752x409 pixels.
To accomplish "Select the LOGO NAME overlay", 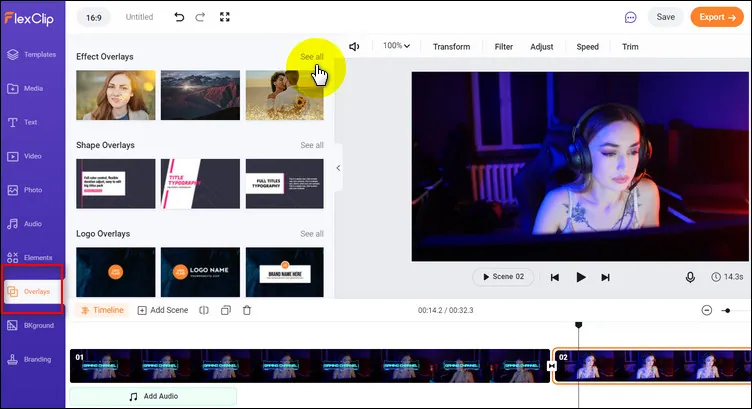I will [200, 272].
